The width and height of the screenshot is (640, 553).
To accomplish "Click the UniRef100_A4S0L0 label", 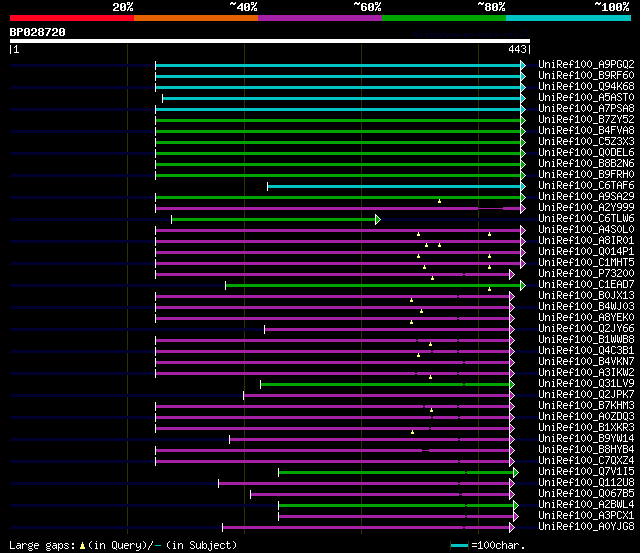I will pyautogui.click(x=586, y=230).
